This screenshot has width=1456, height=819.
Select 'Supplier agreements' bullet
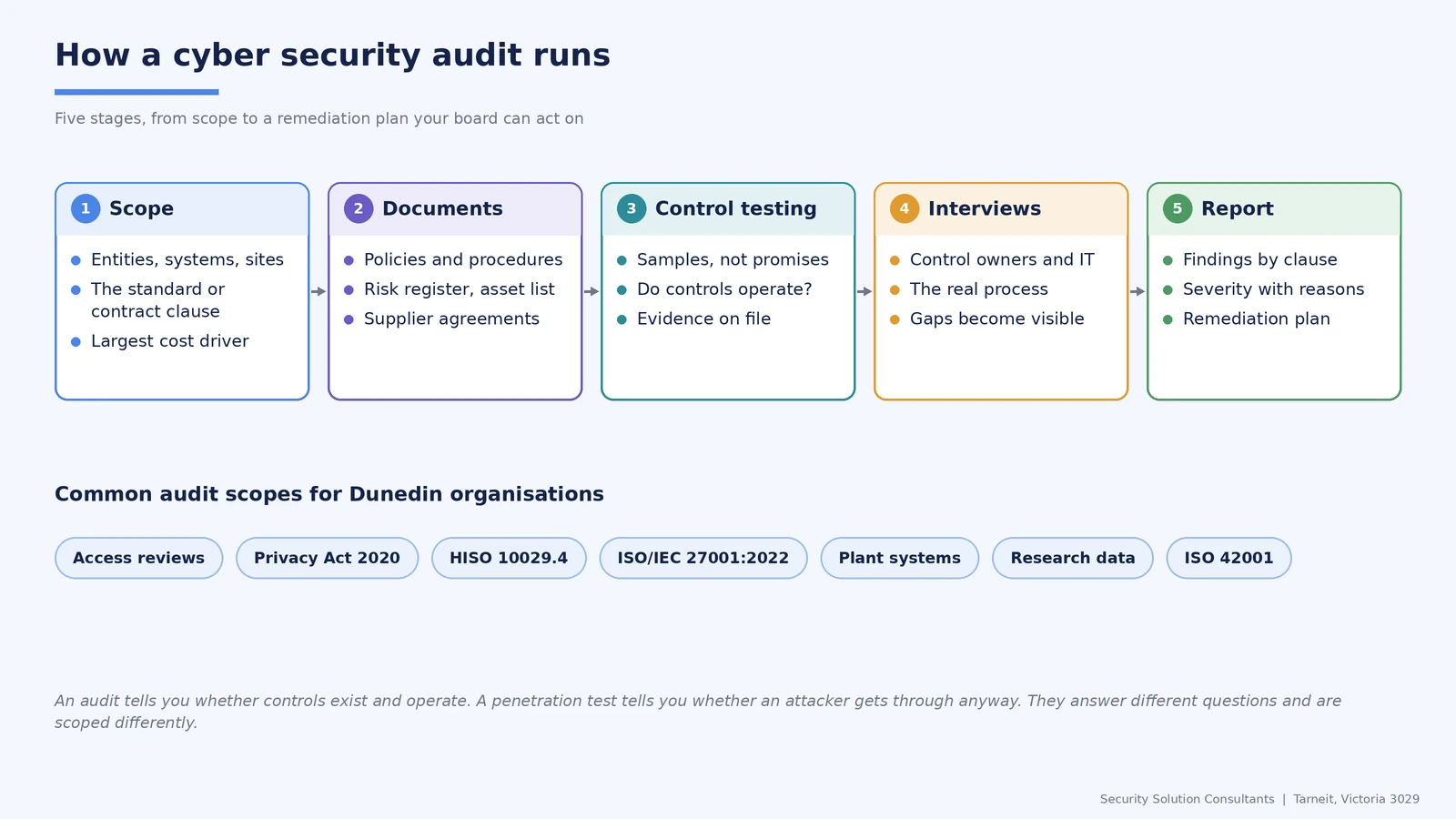click(x=451, y=319)
